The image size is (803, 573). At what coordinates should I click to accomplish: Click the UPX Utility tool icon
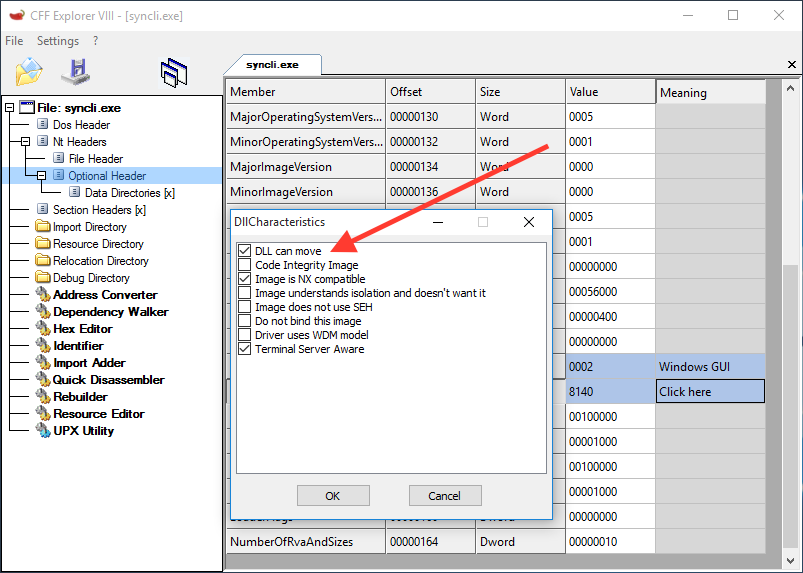tap(43, 430)
